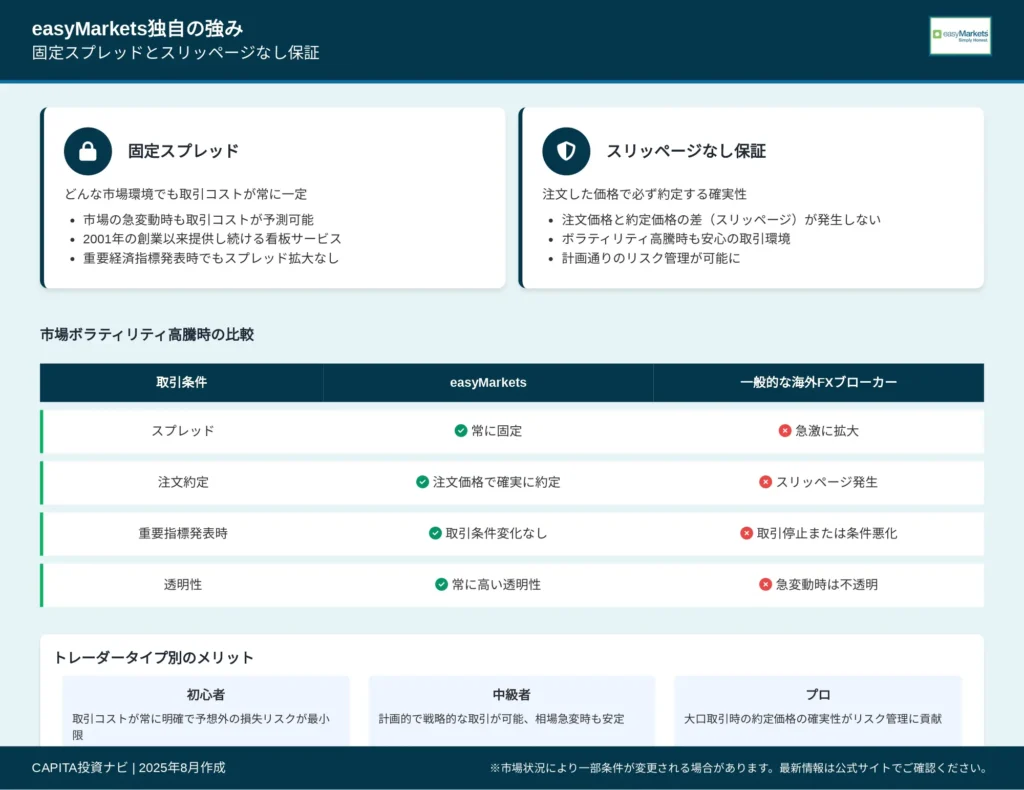
Task: Click the text 注文した価格で必ず約定する確実性
Action: point(645,194)
